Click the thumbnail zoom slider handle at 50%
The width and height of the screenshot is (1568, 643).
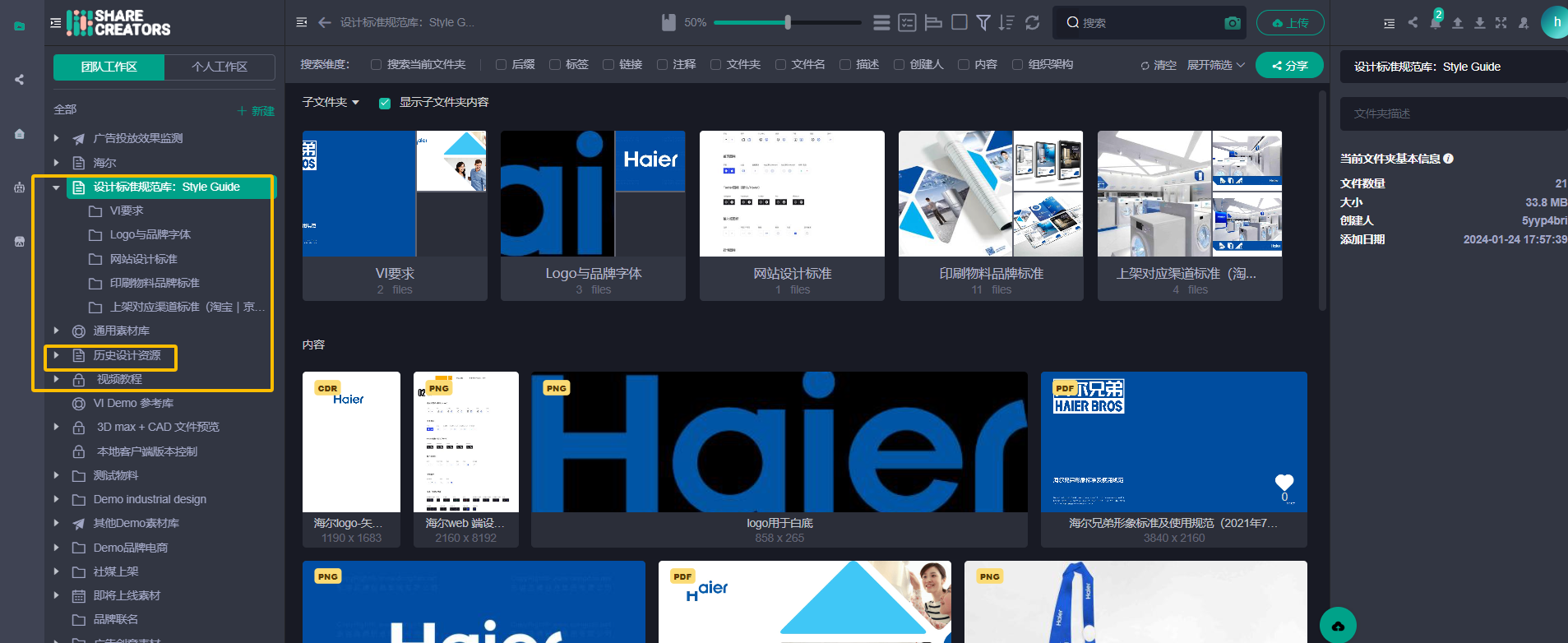click(x=788, y=22)
